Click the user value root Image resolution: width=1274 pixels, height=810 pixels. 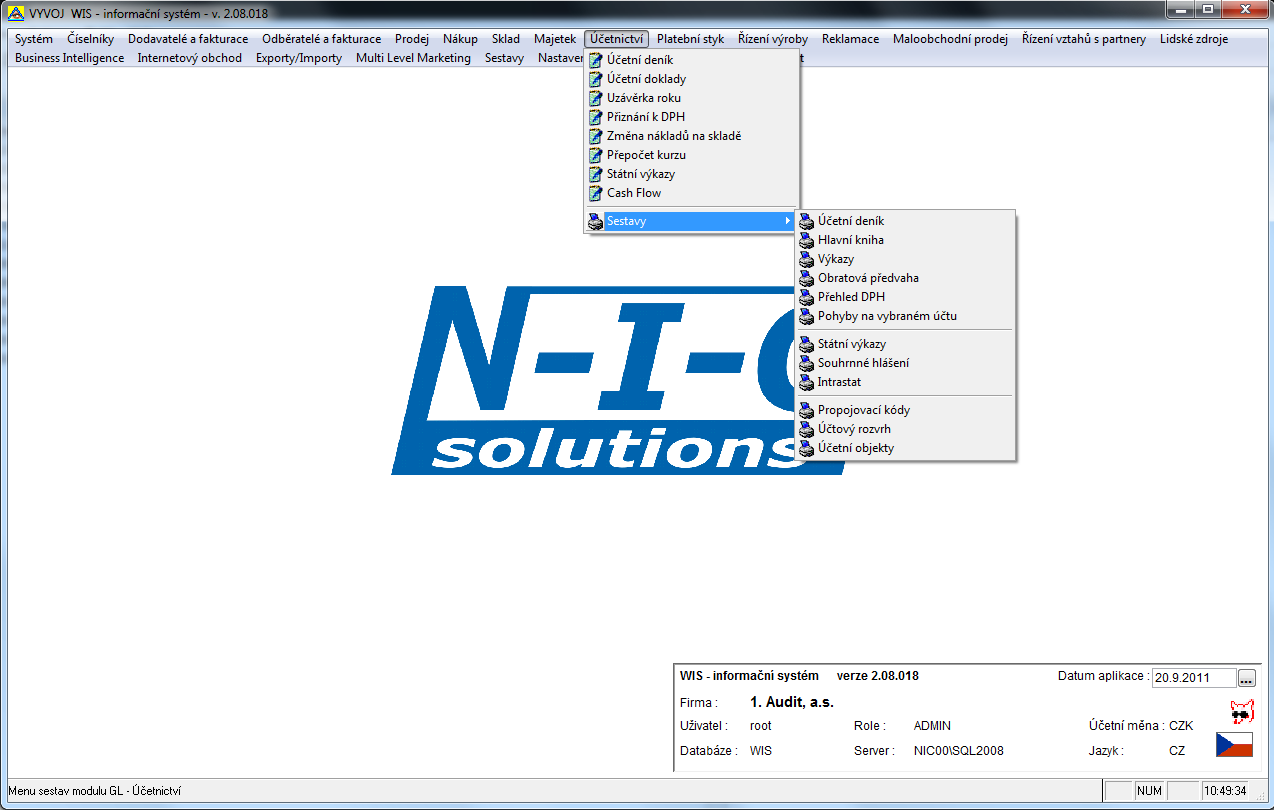761,726
